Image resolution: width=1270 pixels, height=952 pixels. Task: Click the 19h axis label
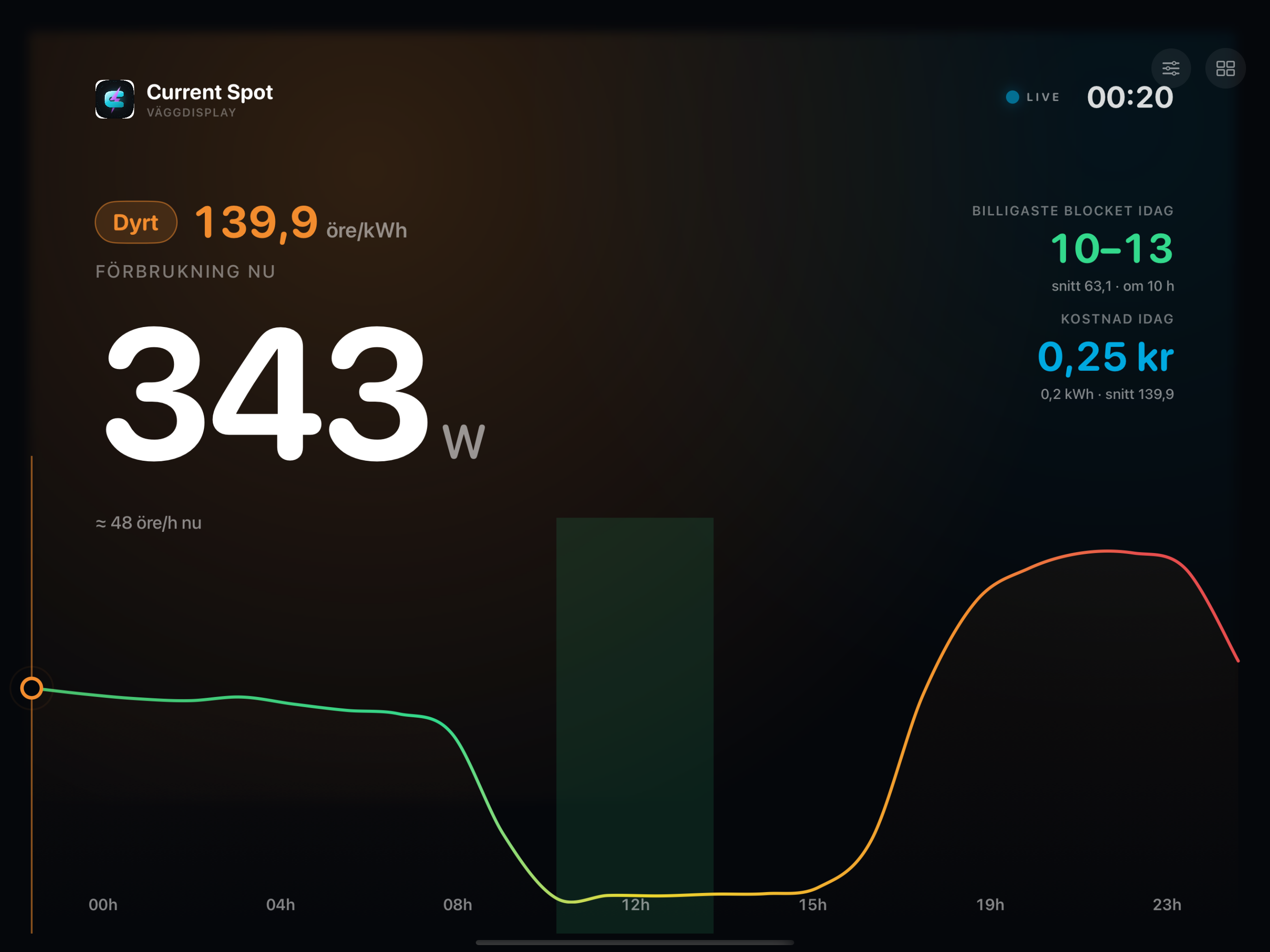(990, 905)
